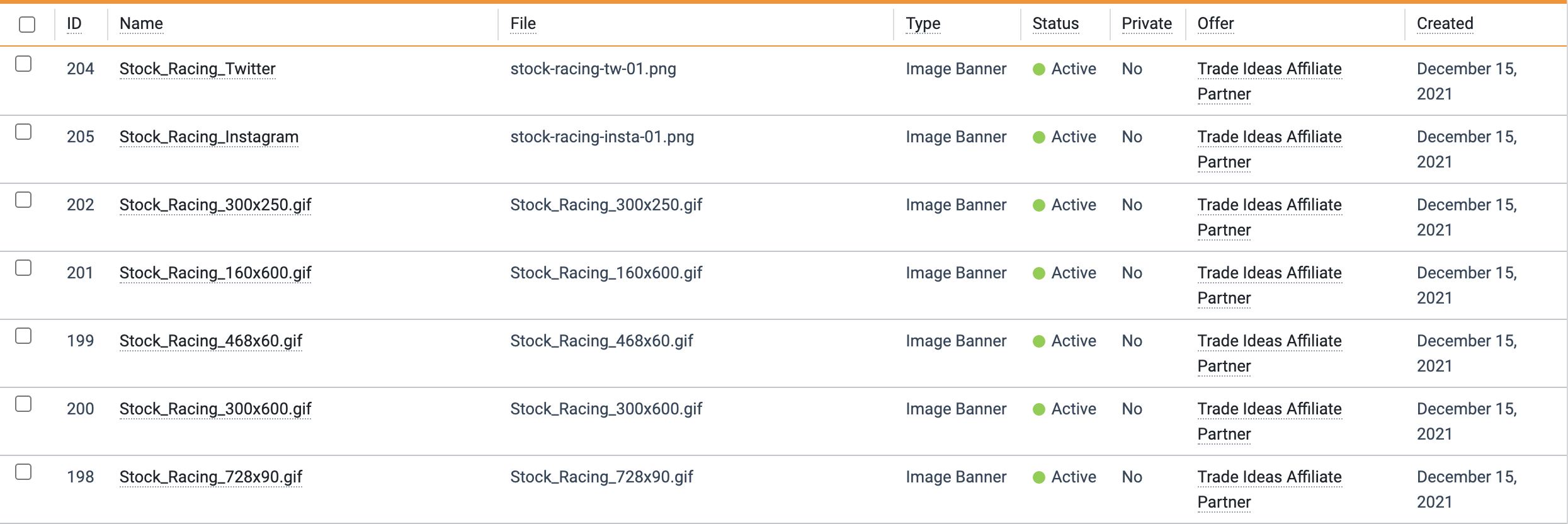1568x524 pixels.
Task: Open the Stock_Racing_Twitter creative
Action: click(198, 69)
